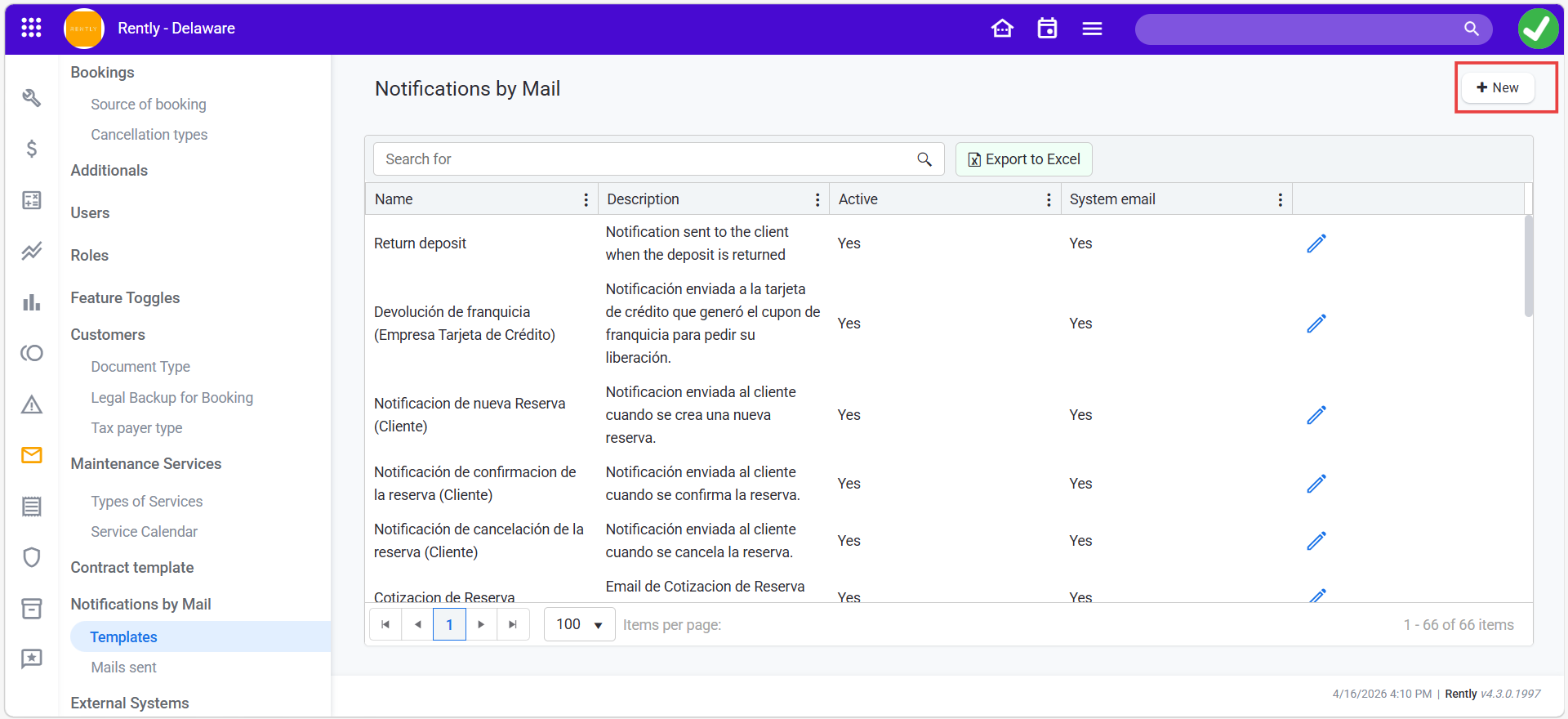The height and width of the screenshot is (719, 1568).
Task: Open the apps grid launcher icon
Action: [x=31, y=29]
